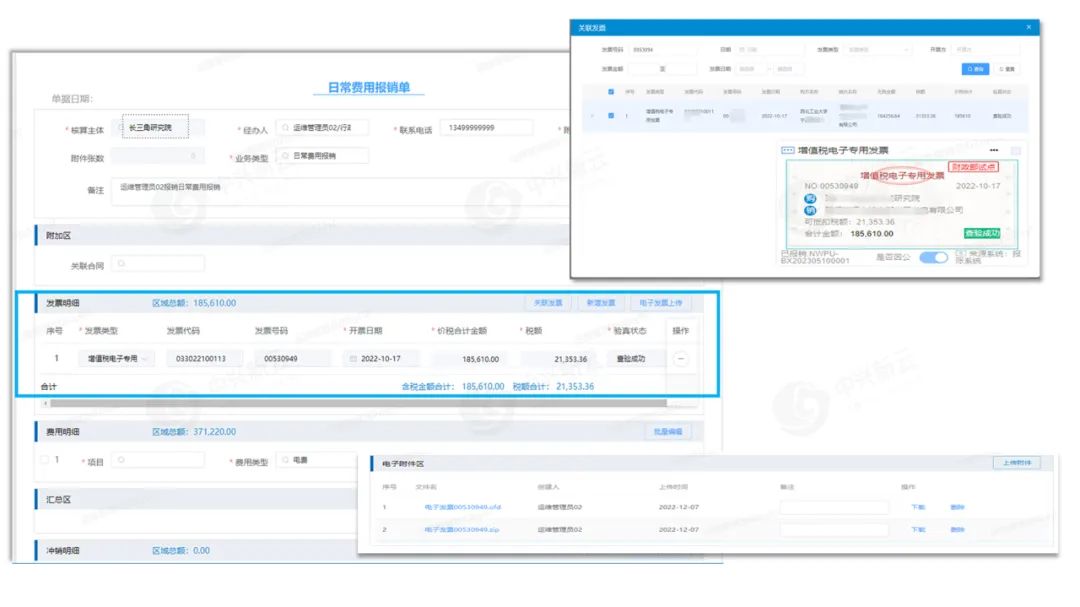Viewport: 1080px width, 607px height.
Task: Click the 备注 input of attachment row 2
Action: coord(834,530)
